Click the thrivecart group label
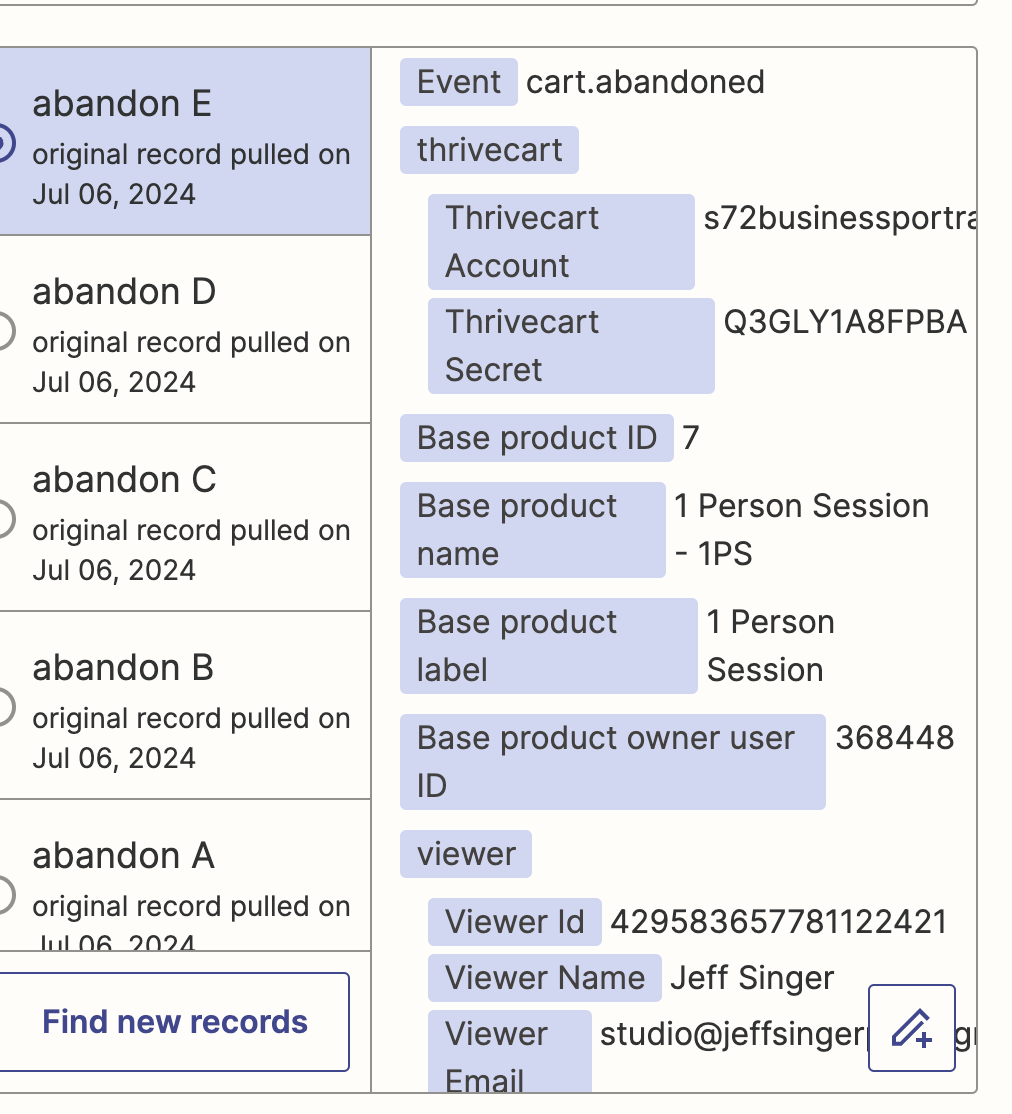This screenshot has width=1012, height=1114. 489,150
